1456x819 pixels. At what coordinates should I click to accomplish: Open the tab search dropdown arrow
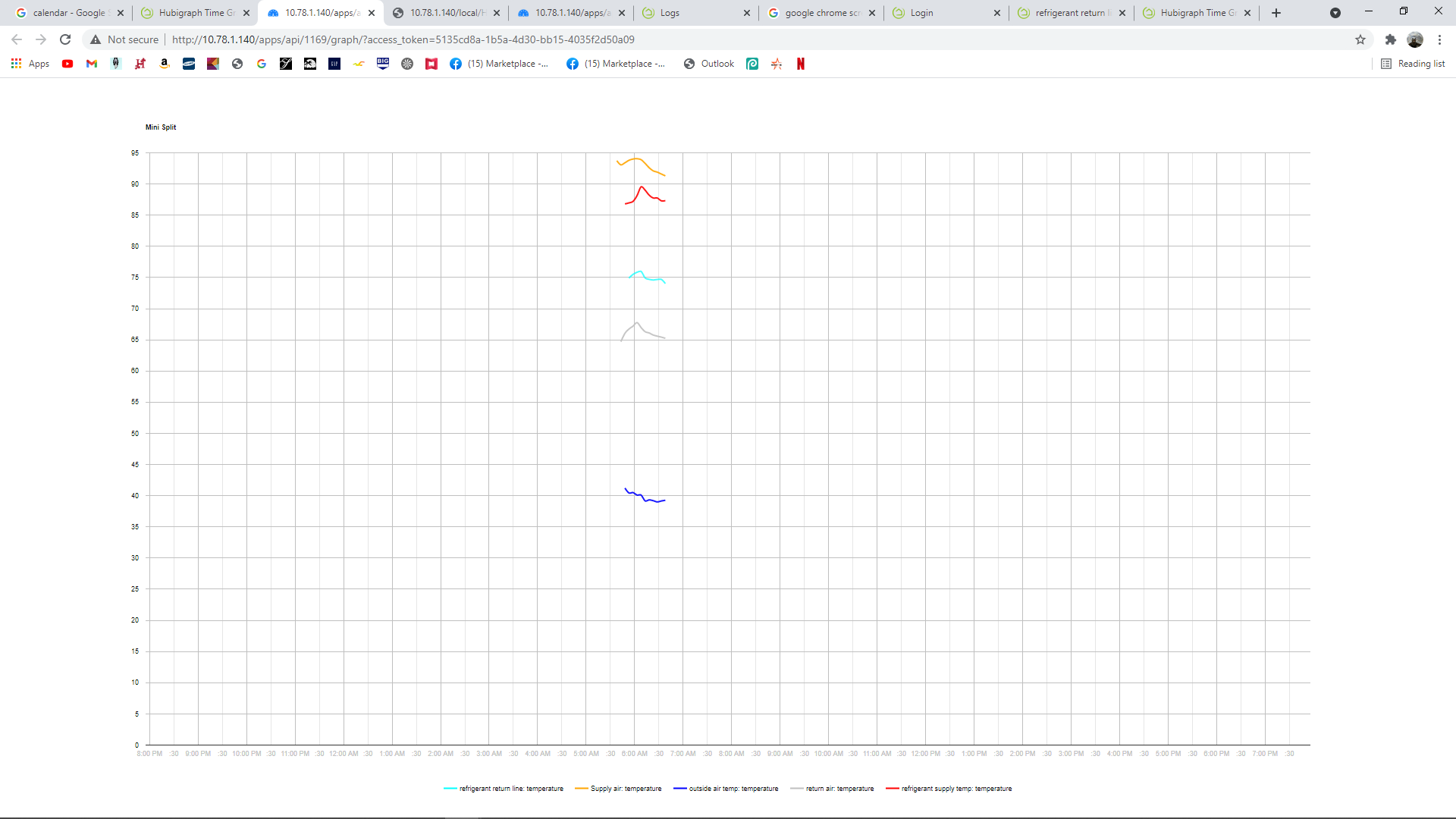pyautogui.click(x=1335, y=13)
